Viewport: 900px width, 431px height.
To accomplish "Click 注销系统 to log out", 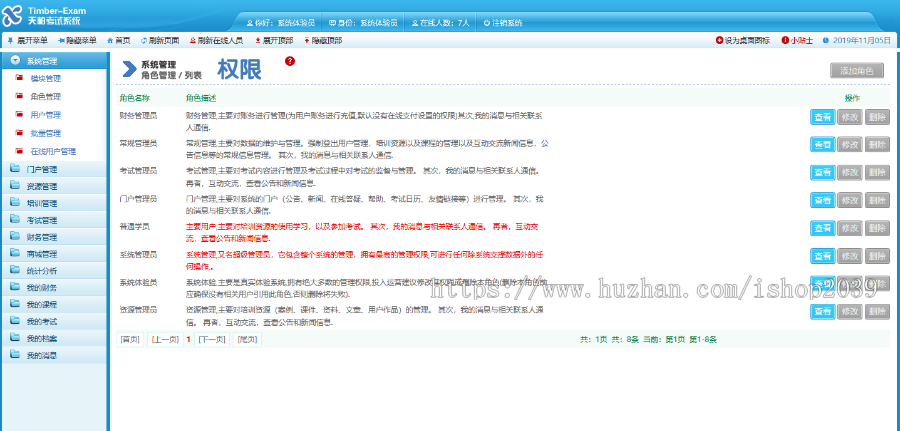I will tap(503, 24).
